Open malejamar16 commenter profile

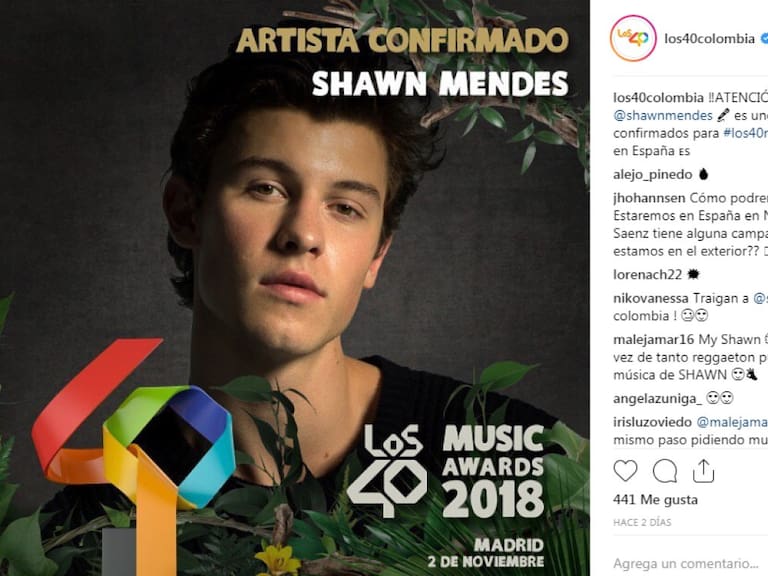(x=653, y=339)
